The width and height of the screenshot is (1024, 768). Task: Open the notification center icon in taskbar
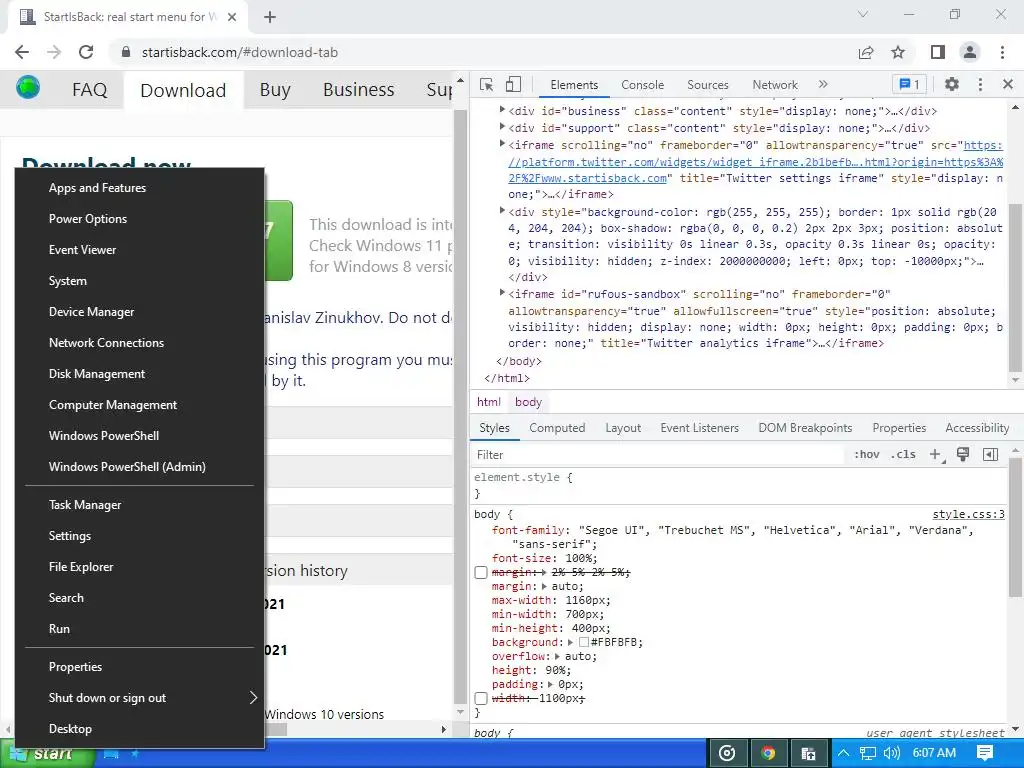985,754
